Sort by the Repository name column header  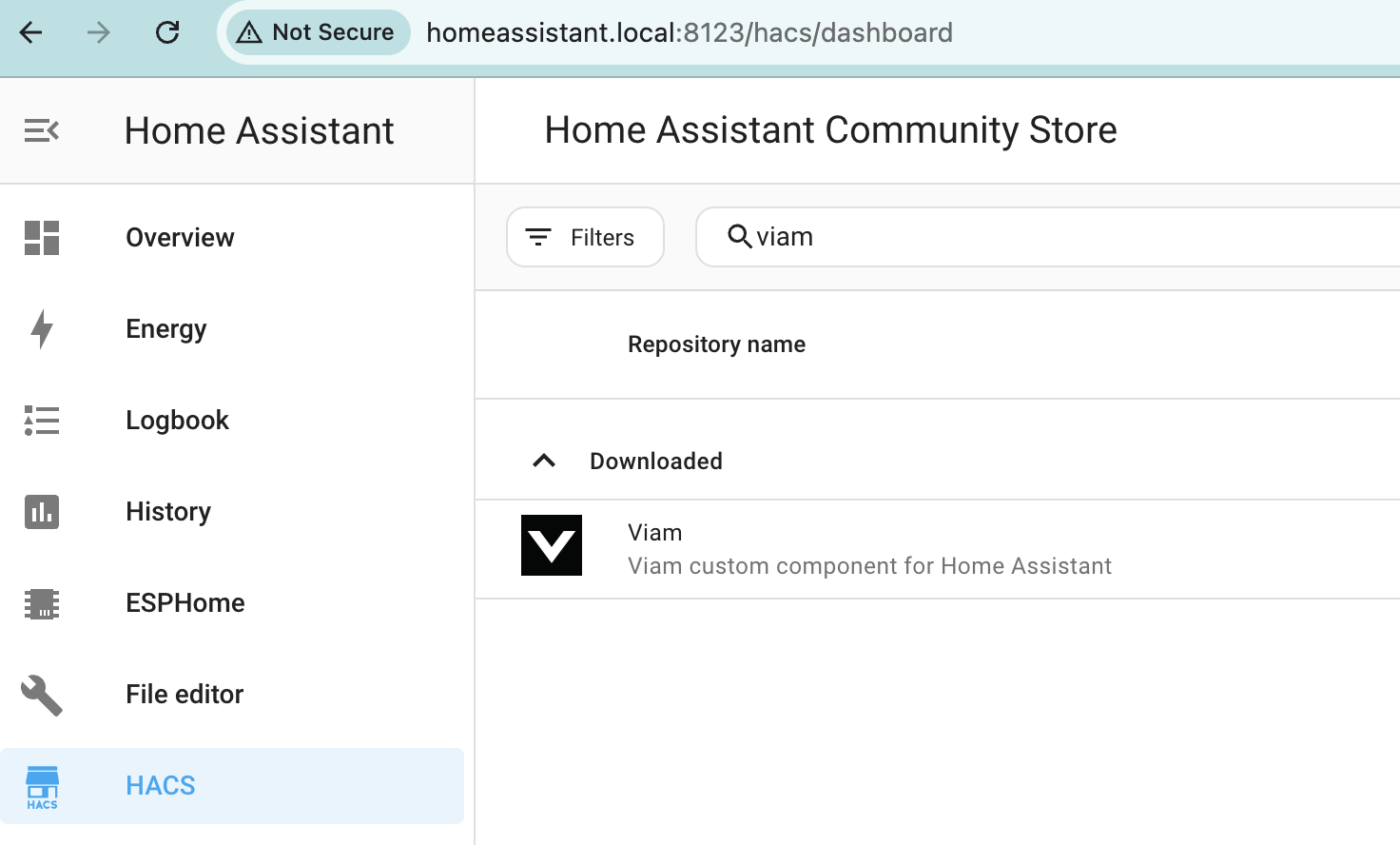716,344
